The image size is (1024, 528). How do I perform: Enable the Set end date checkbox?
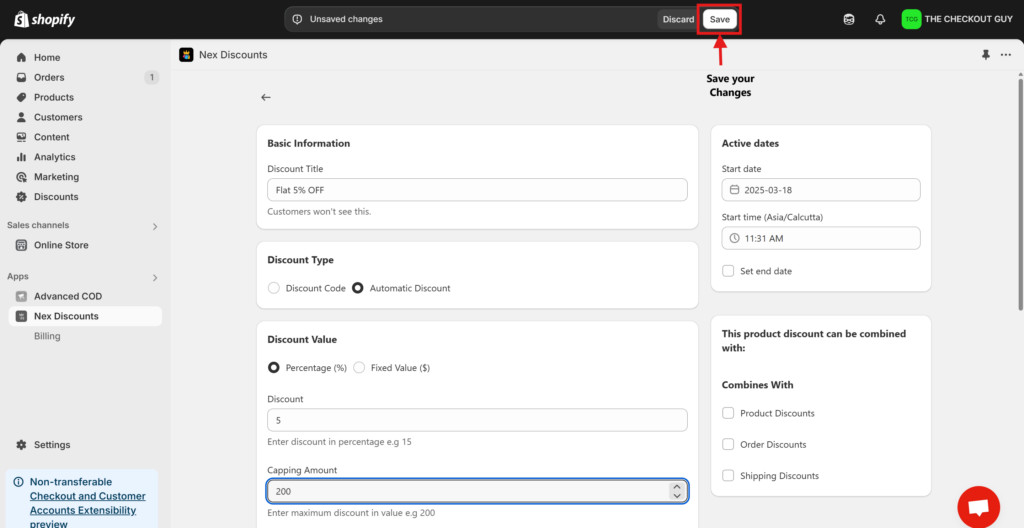[728, 271]
